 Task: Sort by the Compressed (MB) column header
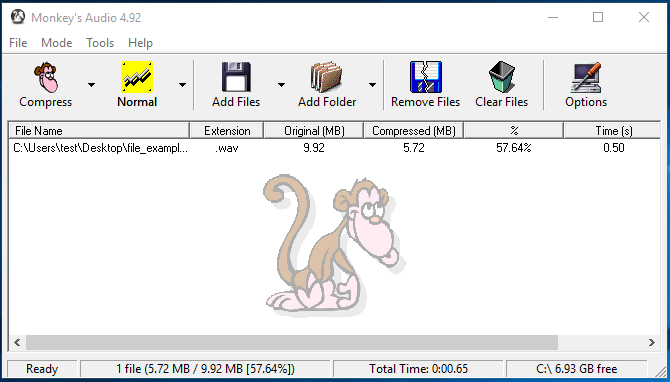click(x=414, y=130)
